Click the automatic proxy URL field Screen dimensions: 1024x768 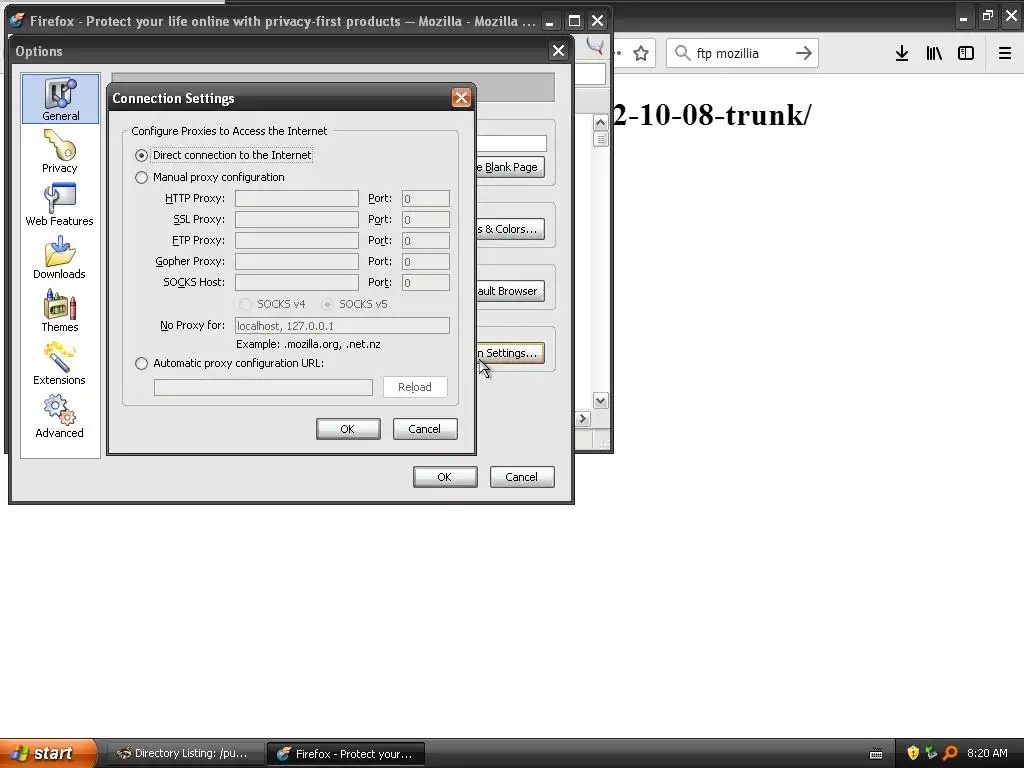pos(263,387)
